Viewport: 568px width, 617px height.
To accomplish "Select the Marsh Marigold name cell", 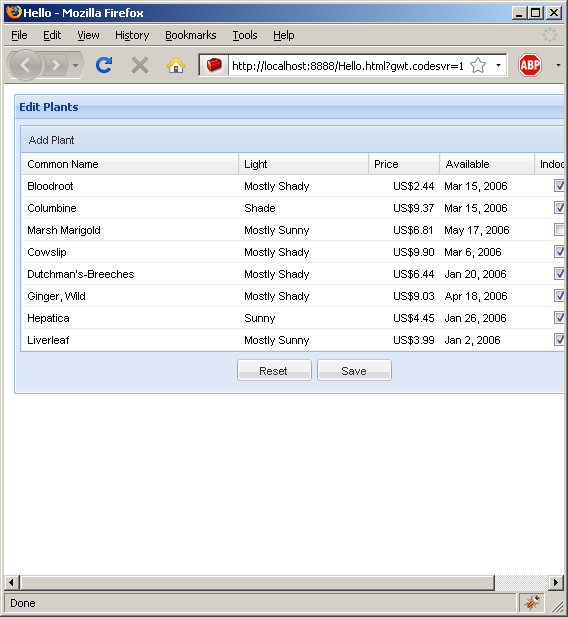I will 130,230.
